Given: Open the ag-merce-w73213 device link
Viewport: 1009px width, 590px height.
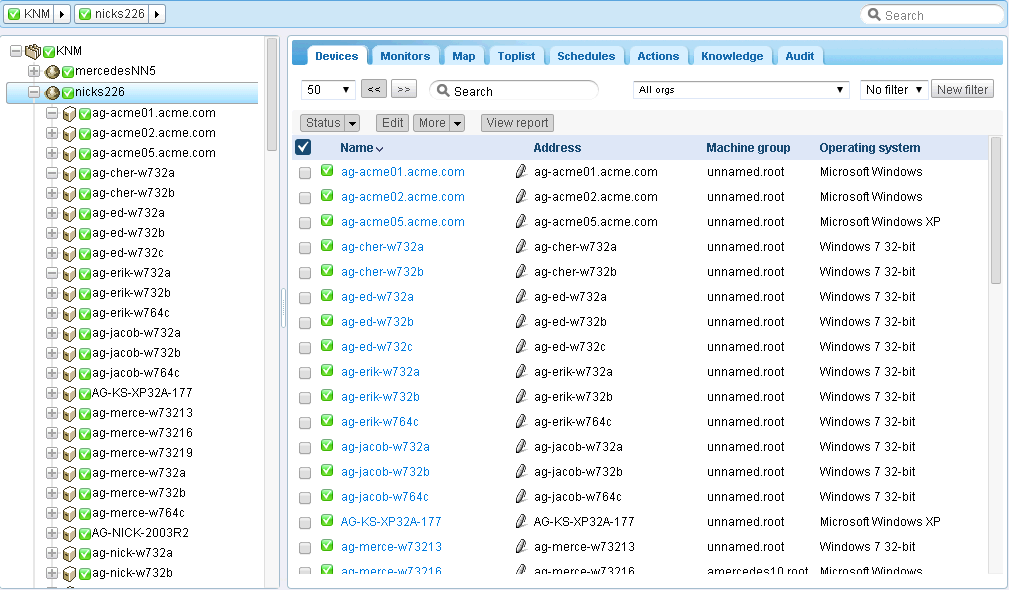Looking at the screenshot, I should [391, 547].
